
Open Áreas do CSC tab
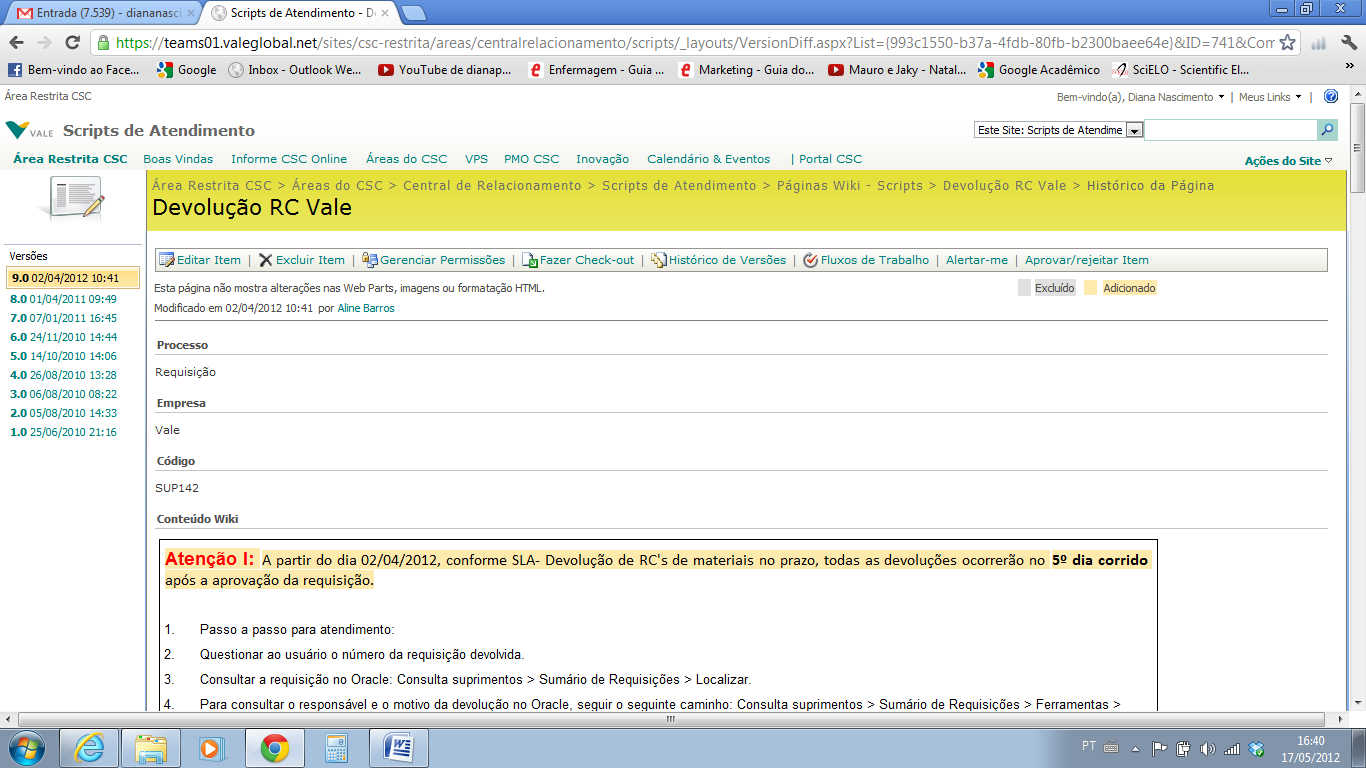(406, 159)
